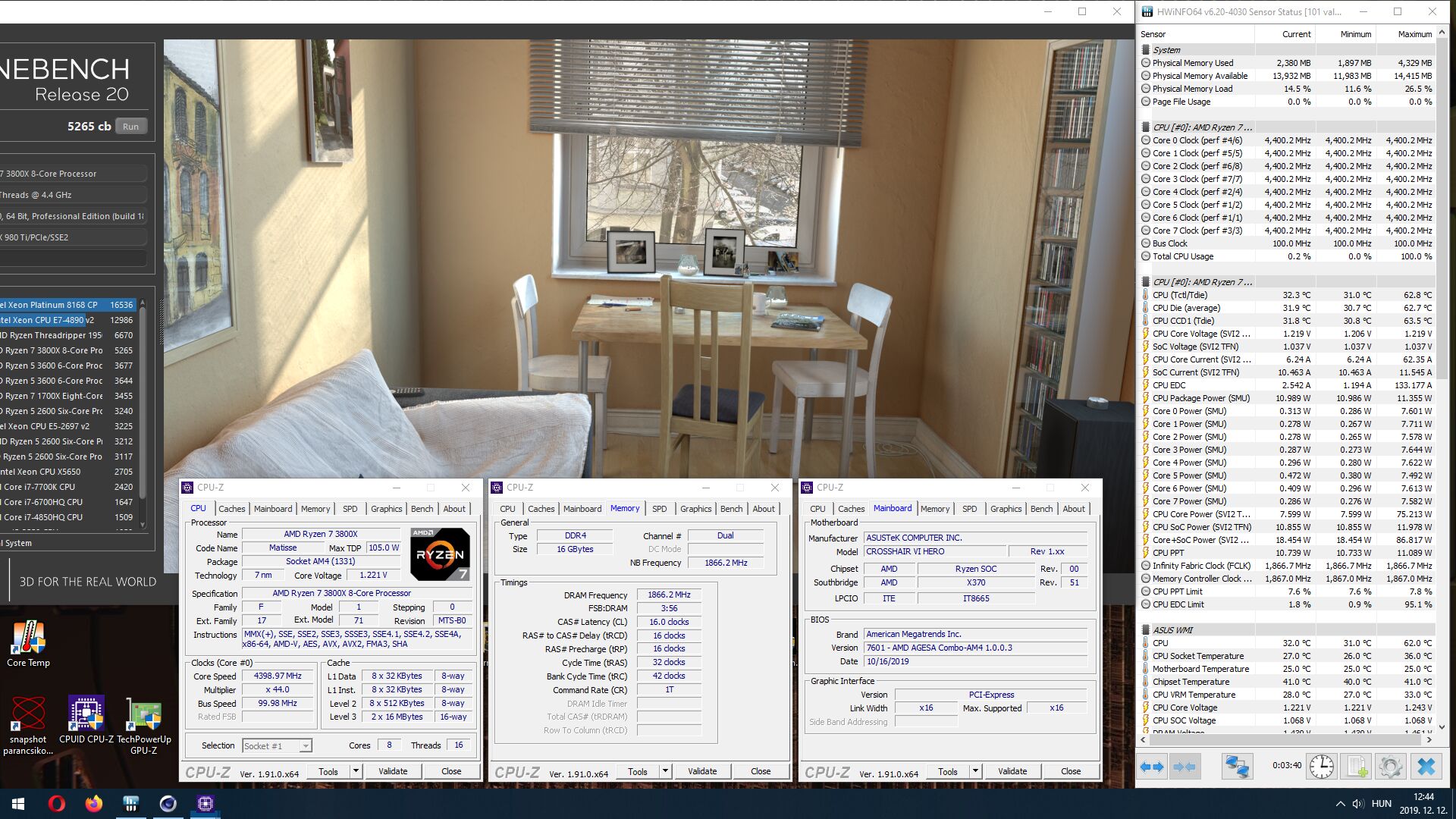
Task: Collapse HWiNFO System sensor group
Action: click(x=1146, y=50)
